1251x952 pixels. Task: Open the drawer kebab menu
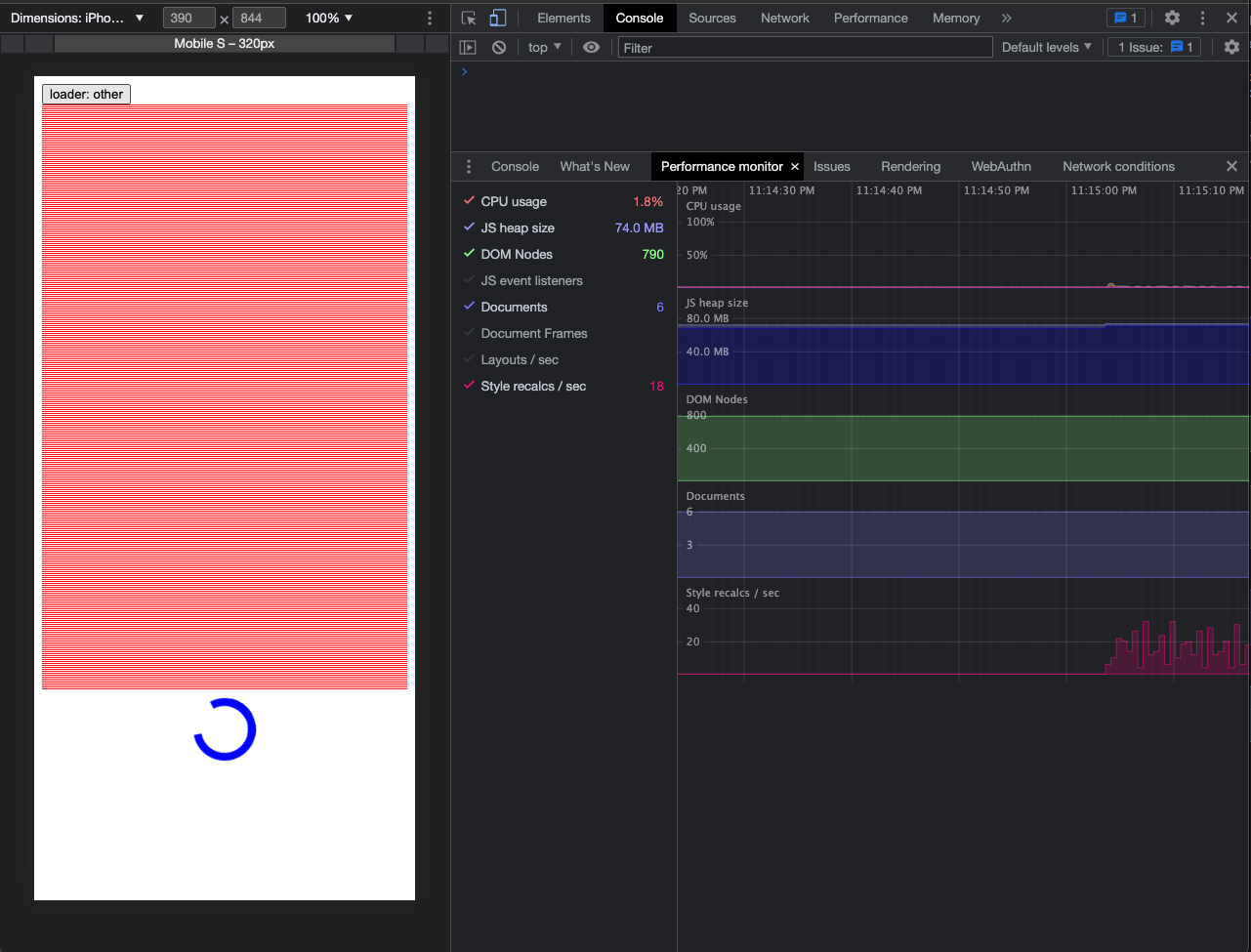tap(469, 166)
